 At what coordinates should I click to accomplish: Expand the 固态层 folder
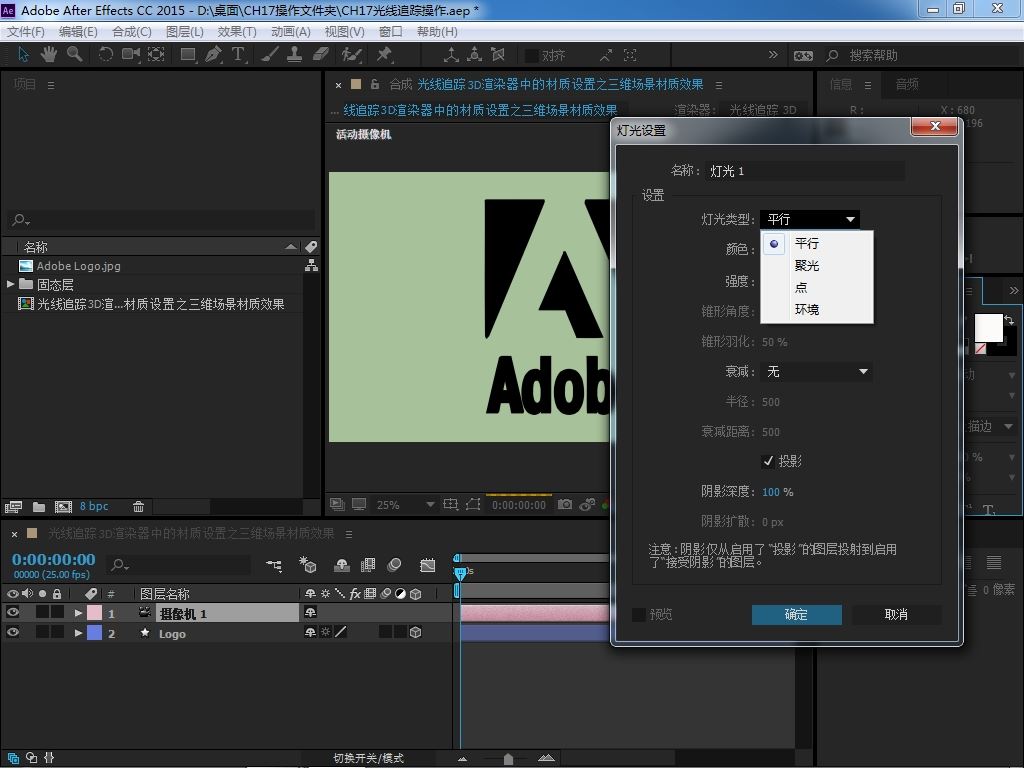pyautogui.click(x=10, y=284)
